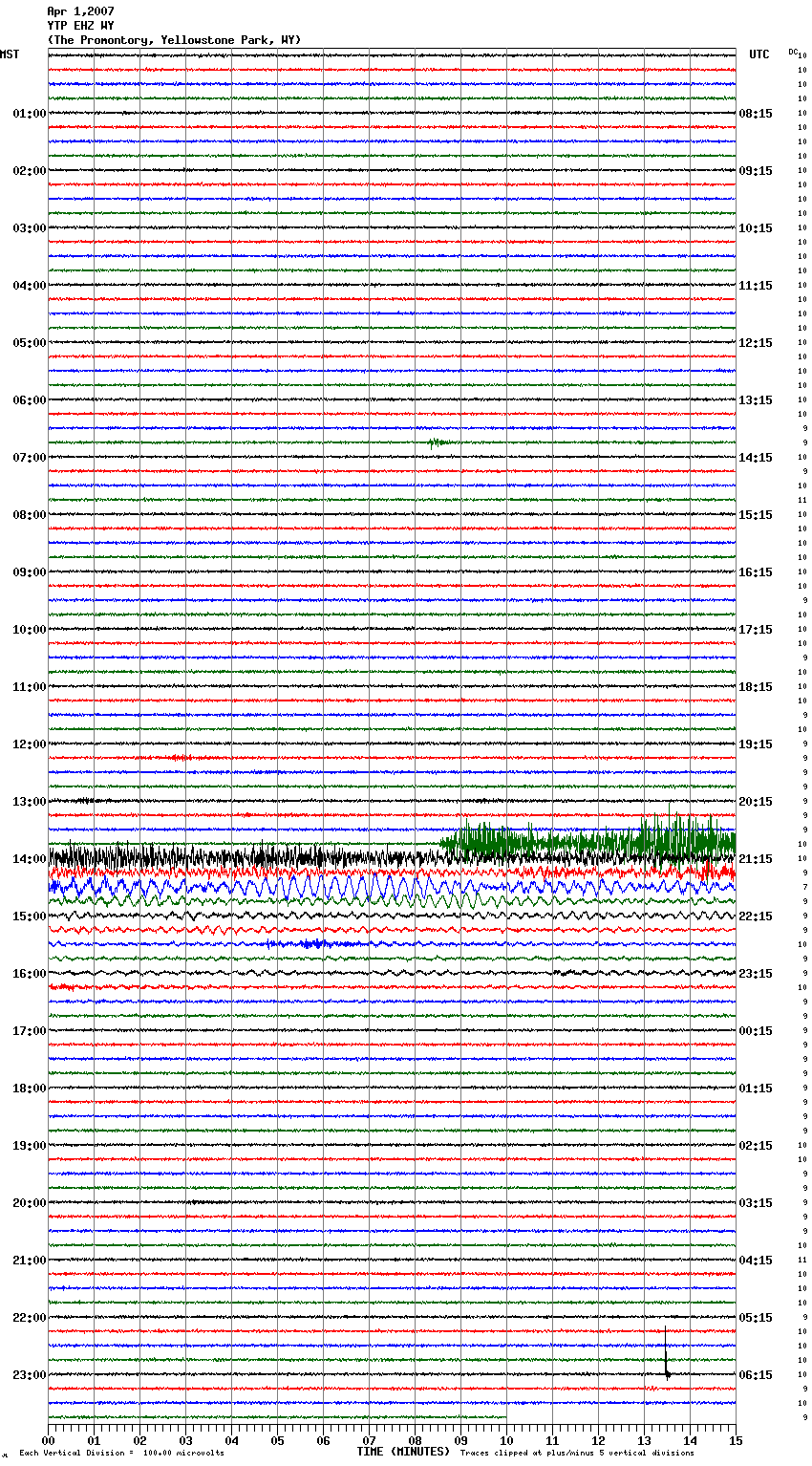Click the 18:00 MST time label
The image size is (812, 1466).
pos(30,1089)
